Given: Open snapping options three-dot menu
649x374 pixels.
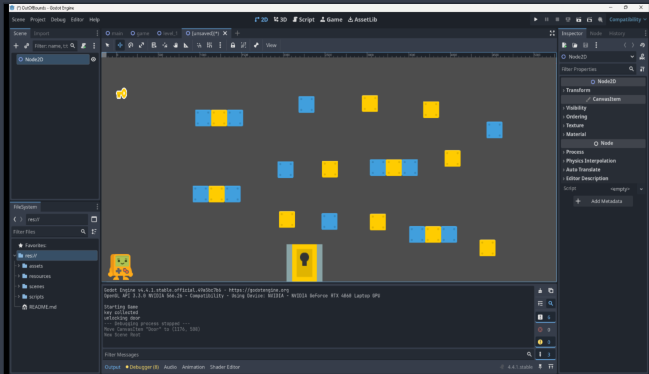Looking at the screenshot, I should coord(220,45).
